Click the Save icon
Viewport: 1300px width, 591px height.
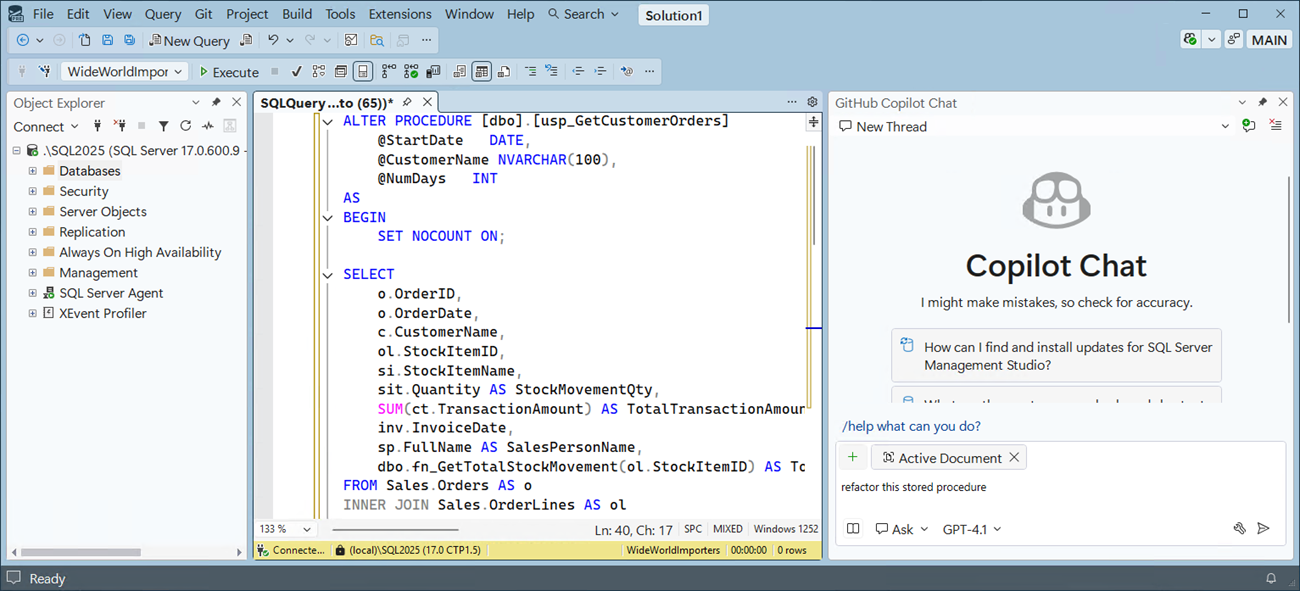click(108, 40)
